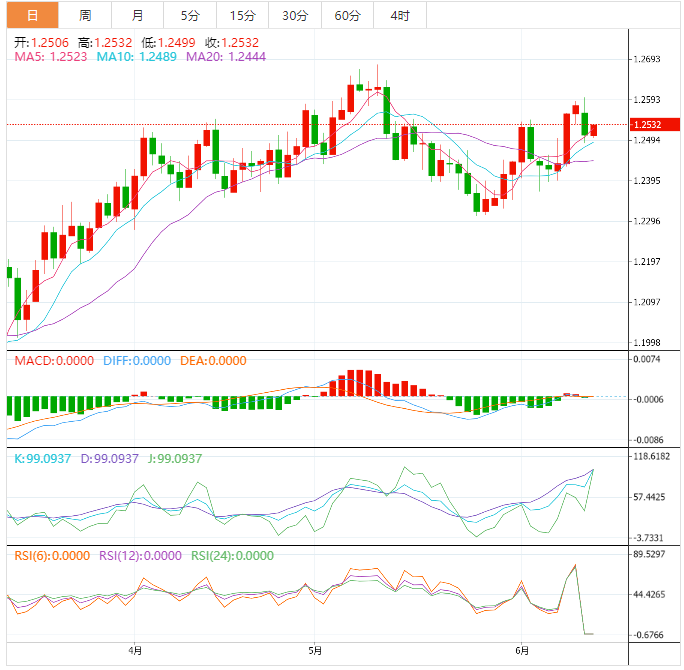This screenshot has height=670, width=684.
Task: Show the 30分 interval chart
Action: coord(295,15)
